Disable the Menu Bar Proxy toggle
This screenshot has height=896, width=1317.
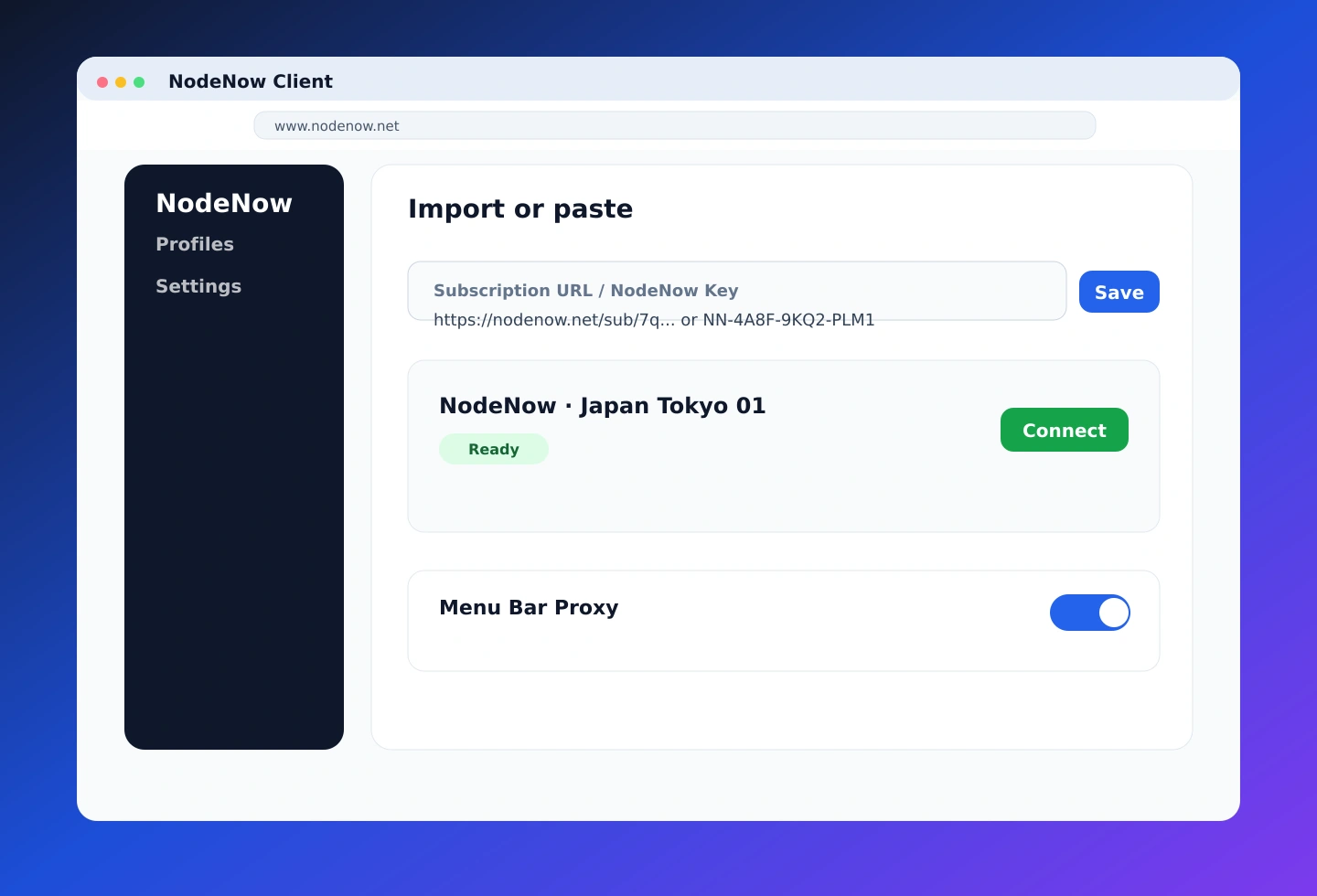coord(1089,613)
